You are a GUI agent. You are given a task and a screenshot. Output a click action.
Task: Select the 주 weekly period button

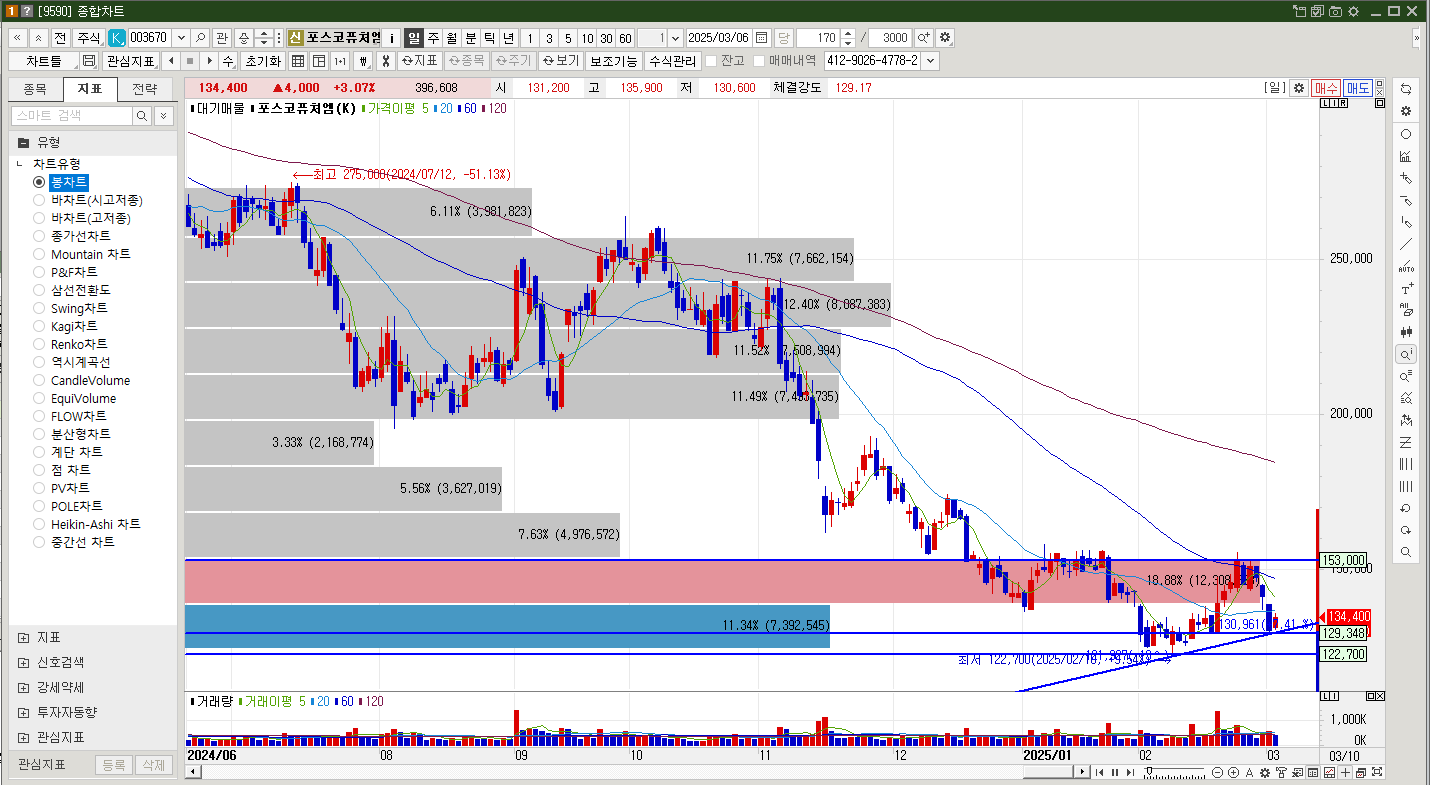(x=433, y=37)
